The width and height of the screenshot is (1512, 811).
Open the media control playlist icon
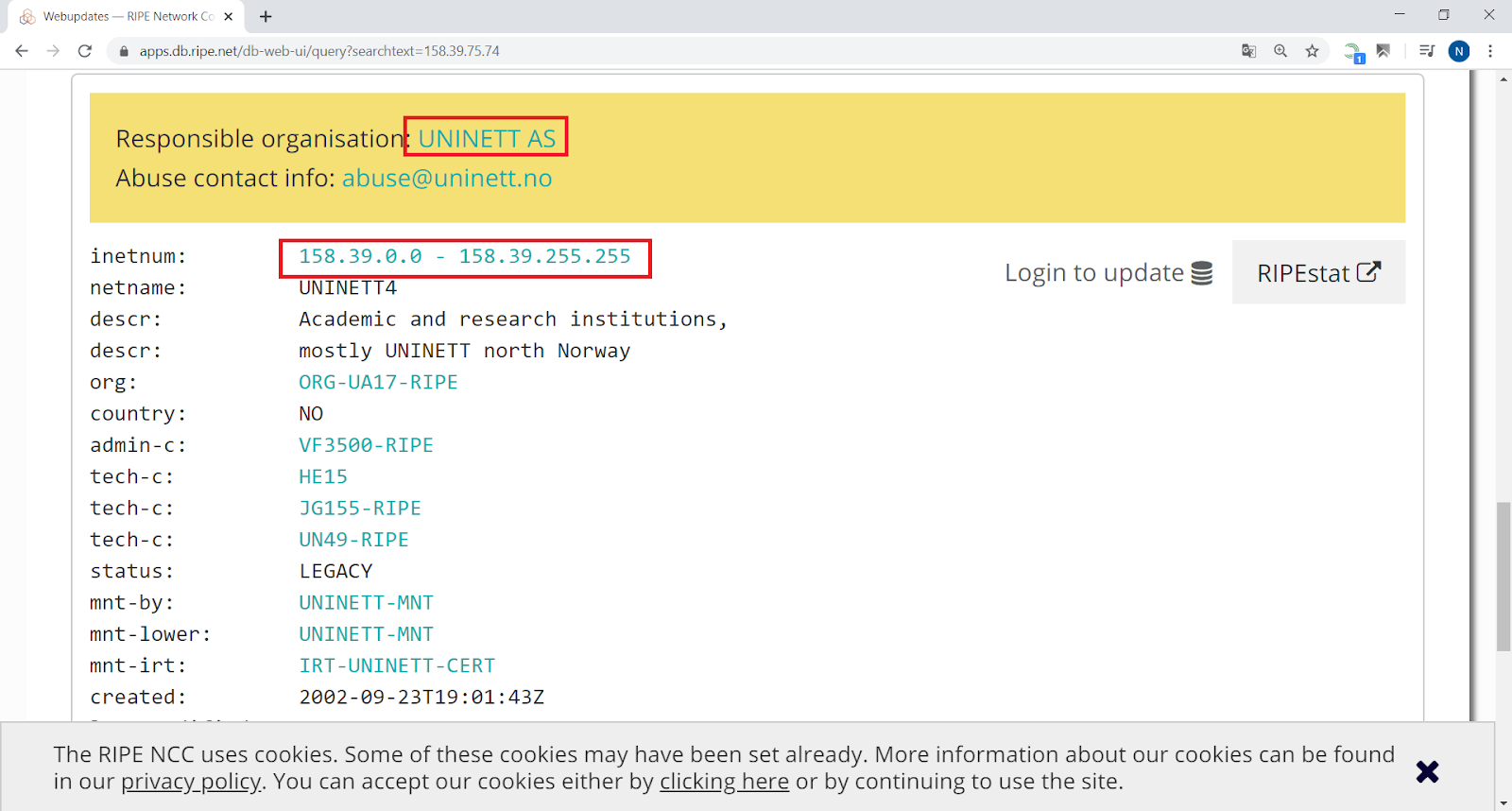(x=1427, y=51)
